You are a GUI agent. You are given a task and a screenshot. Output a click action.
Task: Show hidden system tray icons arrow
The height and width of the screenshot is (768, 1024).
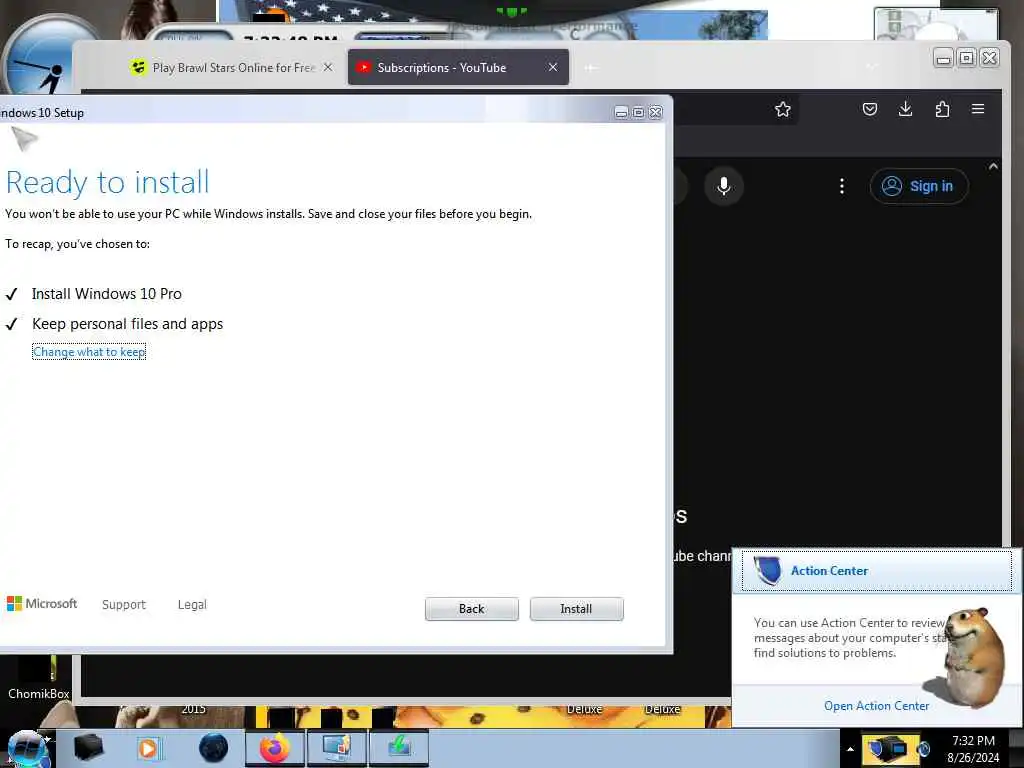850,749
